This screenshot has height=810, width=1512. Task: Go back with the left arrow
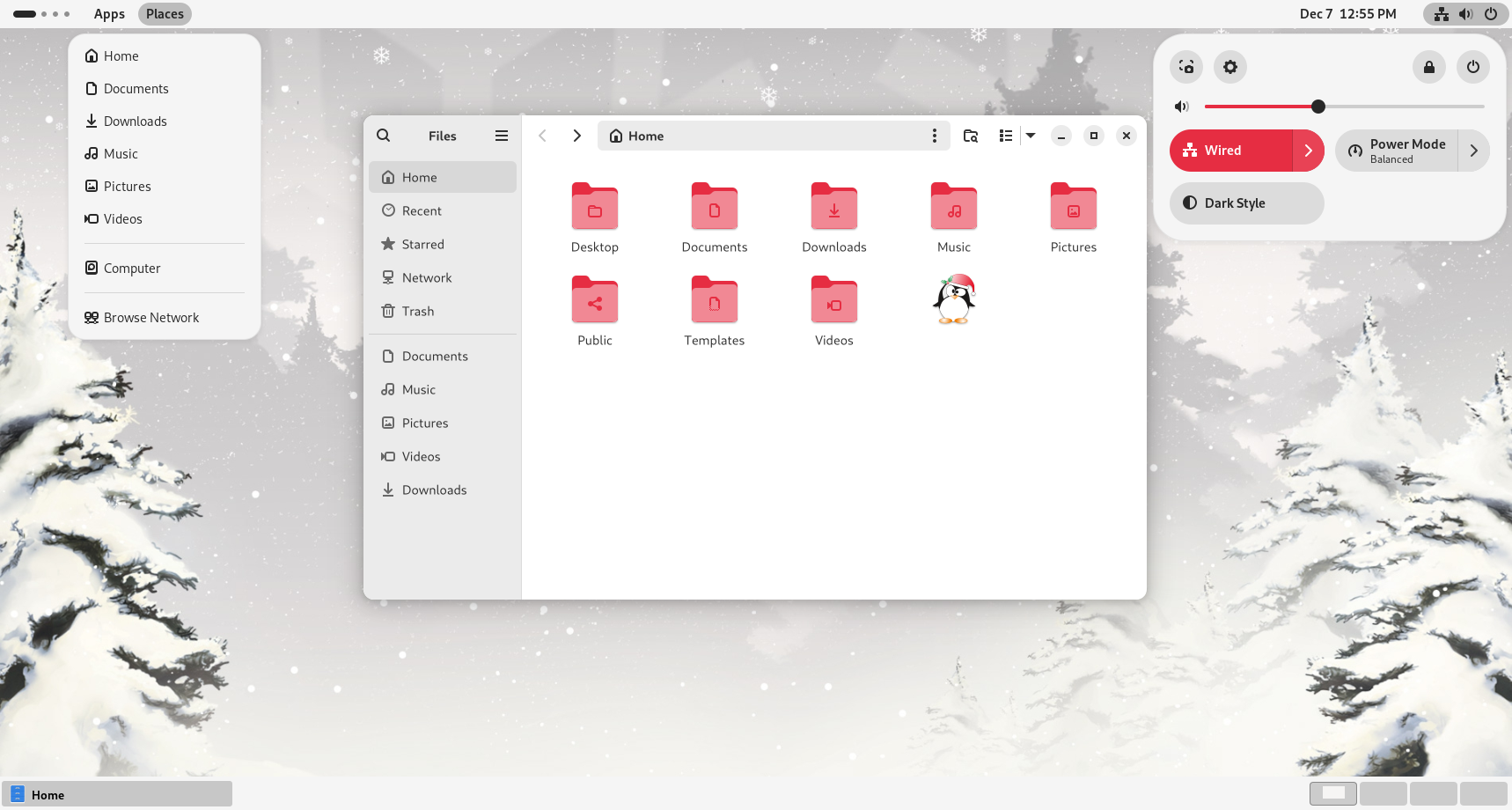pos(543,136)
